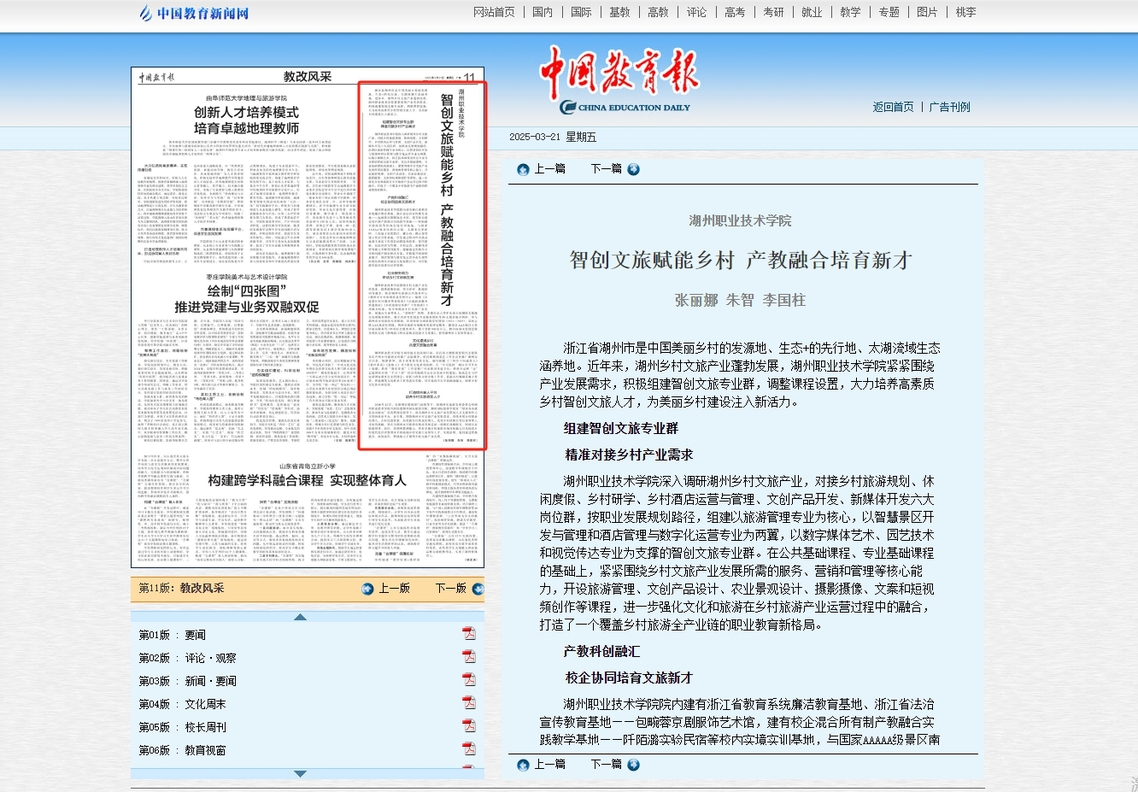This screenshot has width=1138, height=792.
Task: Select the highlighted 智创文旅赋能乡村 article on the thumbnail
Action: (422, 265)
